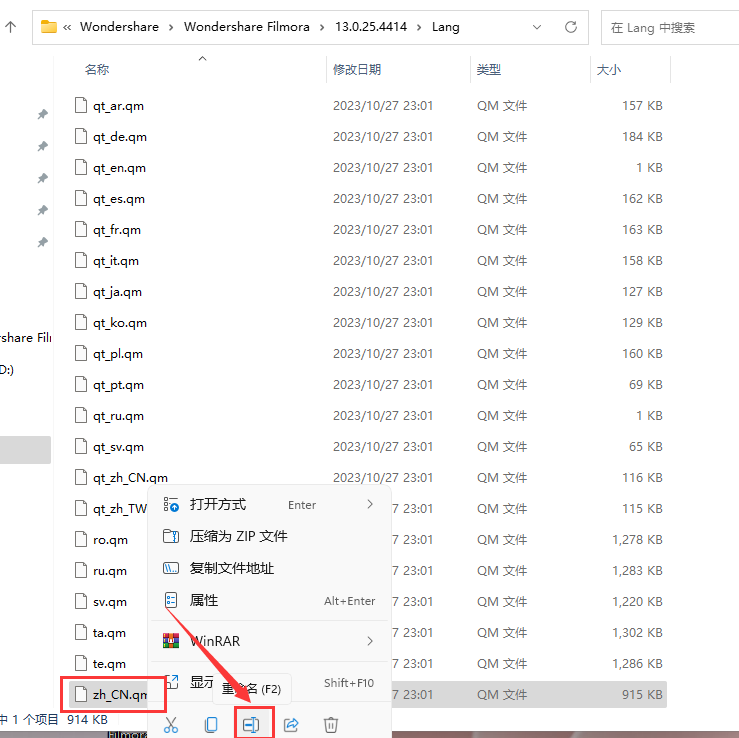
Task: Click chevron after 13.0.25.4414 breadcrumb
Action: pos(419,27)
